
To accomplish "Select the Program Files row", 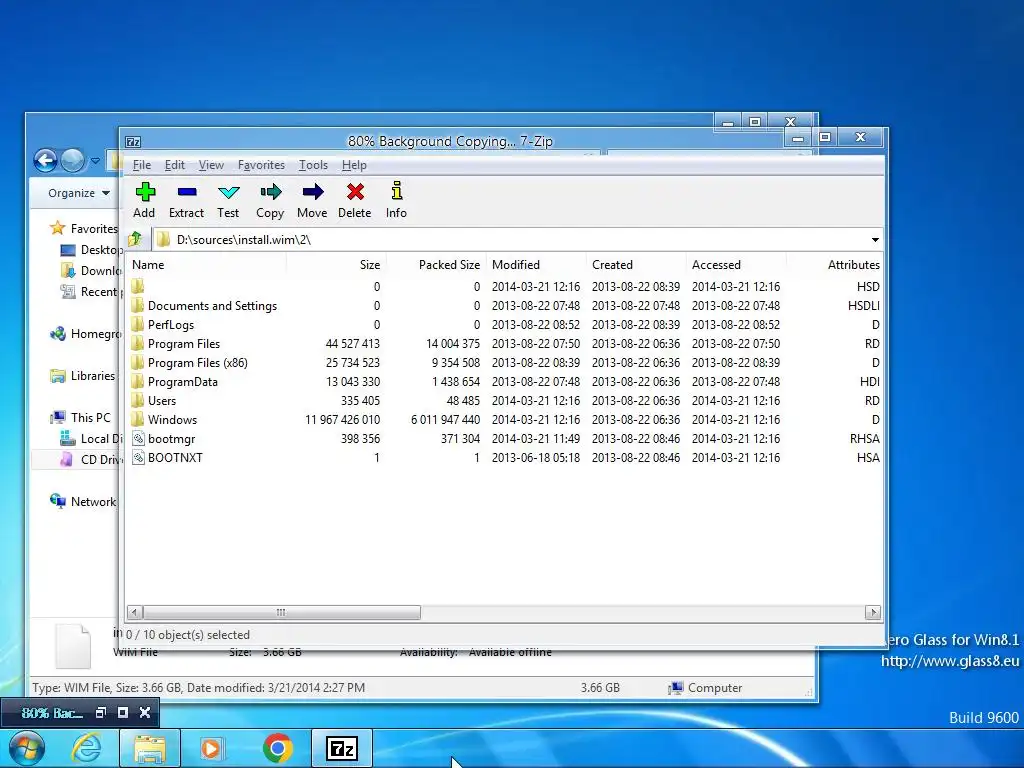I will [x=505, y=344].
